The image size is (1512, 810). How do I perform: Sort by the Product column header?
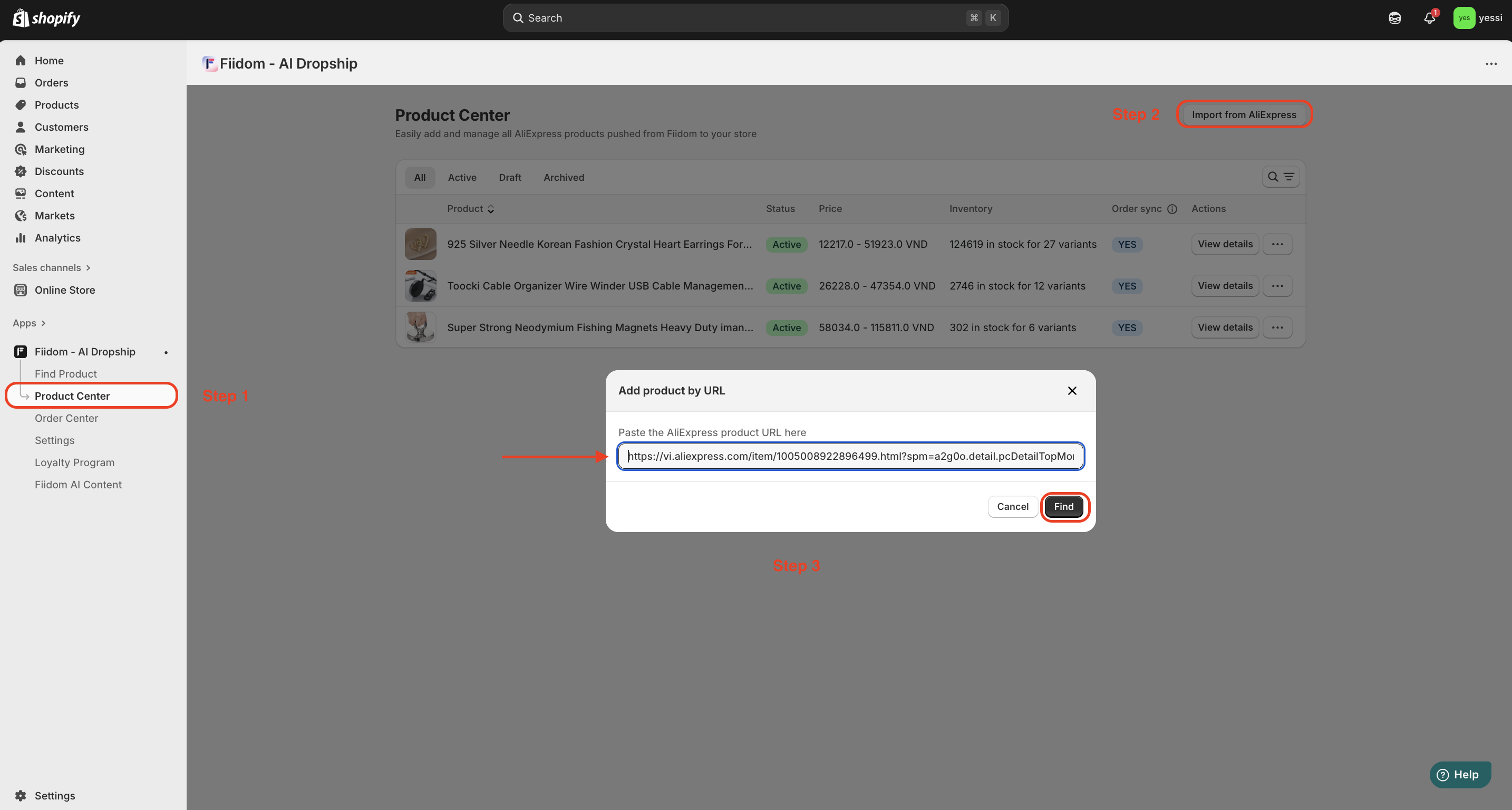pyautogui.click(x=470, y=209)
